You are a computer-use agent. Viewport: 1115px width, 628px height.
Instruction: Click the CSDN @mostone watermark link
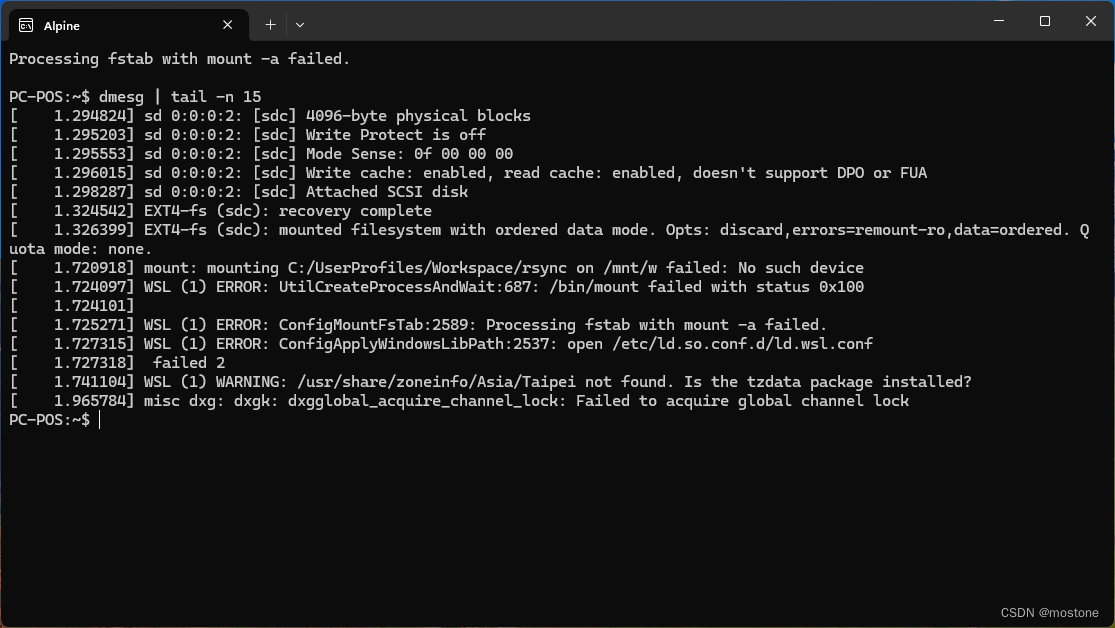point(1050,613)
